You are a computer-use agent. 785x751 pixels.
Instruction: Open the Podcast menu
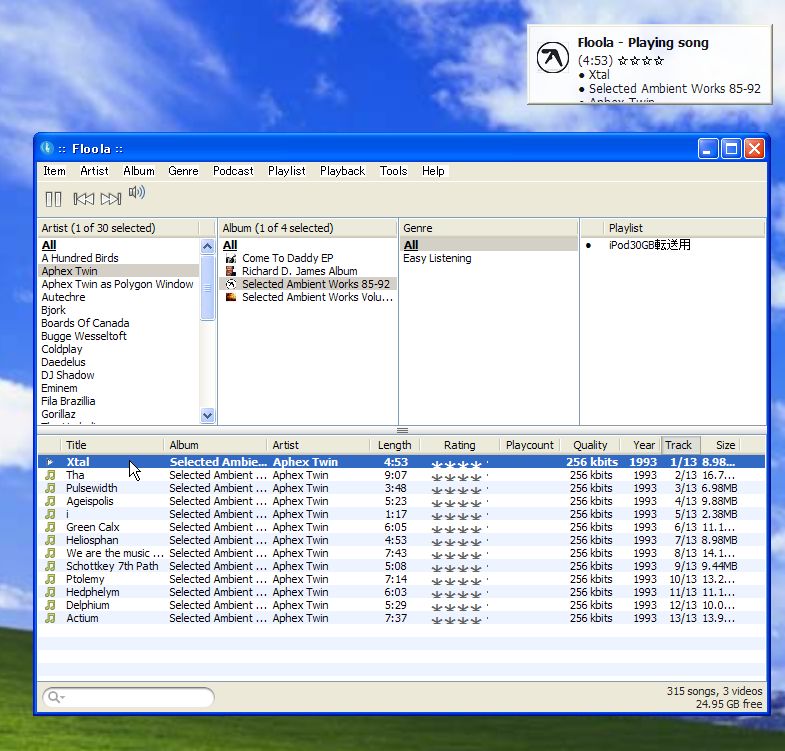(233, 171)
